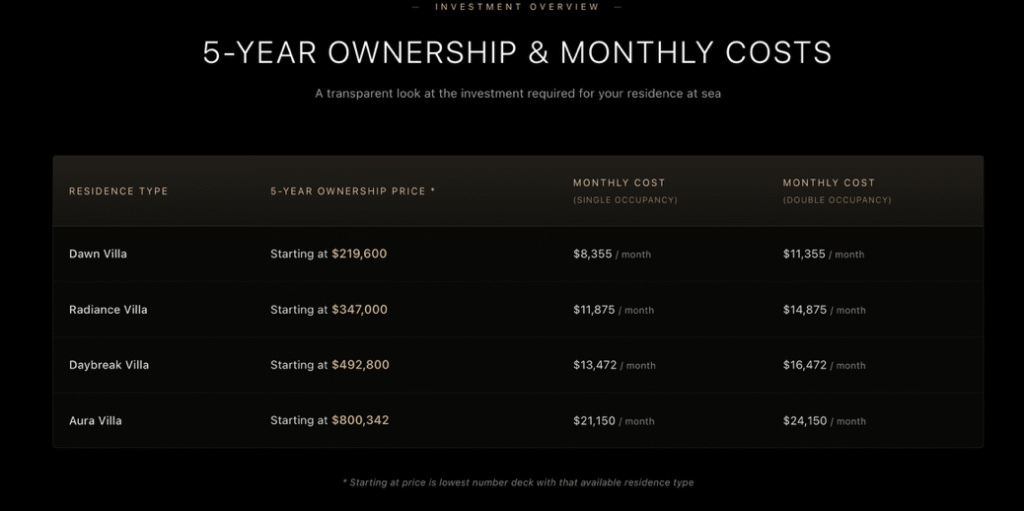Click the $11,355 double occupancy cost
This screenshot has width=1024, height=511.
click(x=804, y=254)
